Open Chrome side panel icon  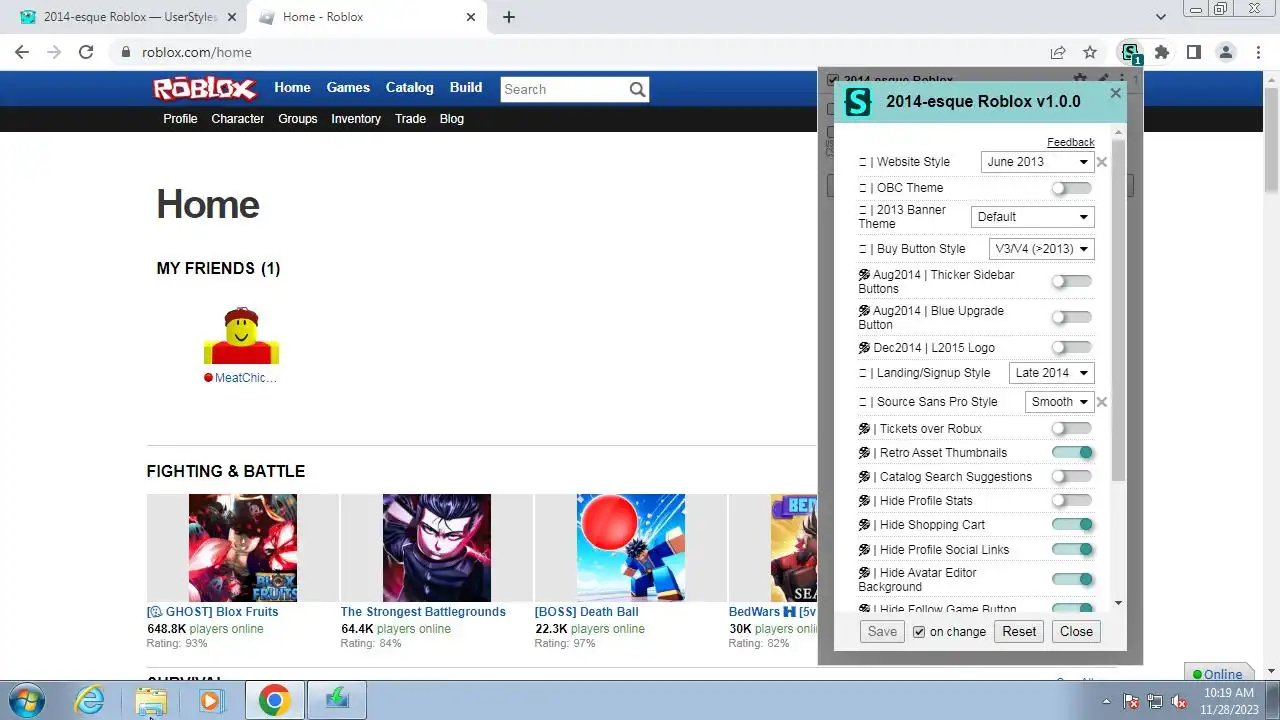coord(1194,52)
